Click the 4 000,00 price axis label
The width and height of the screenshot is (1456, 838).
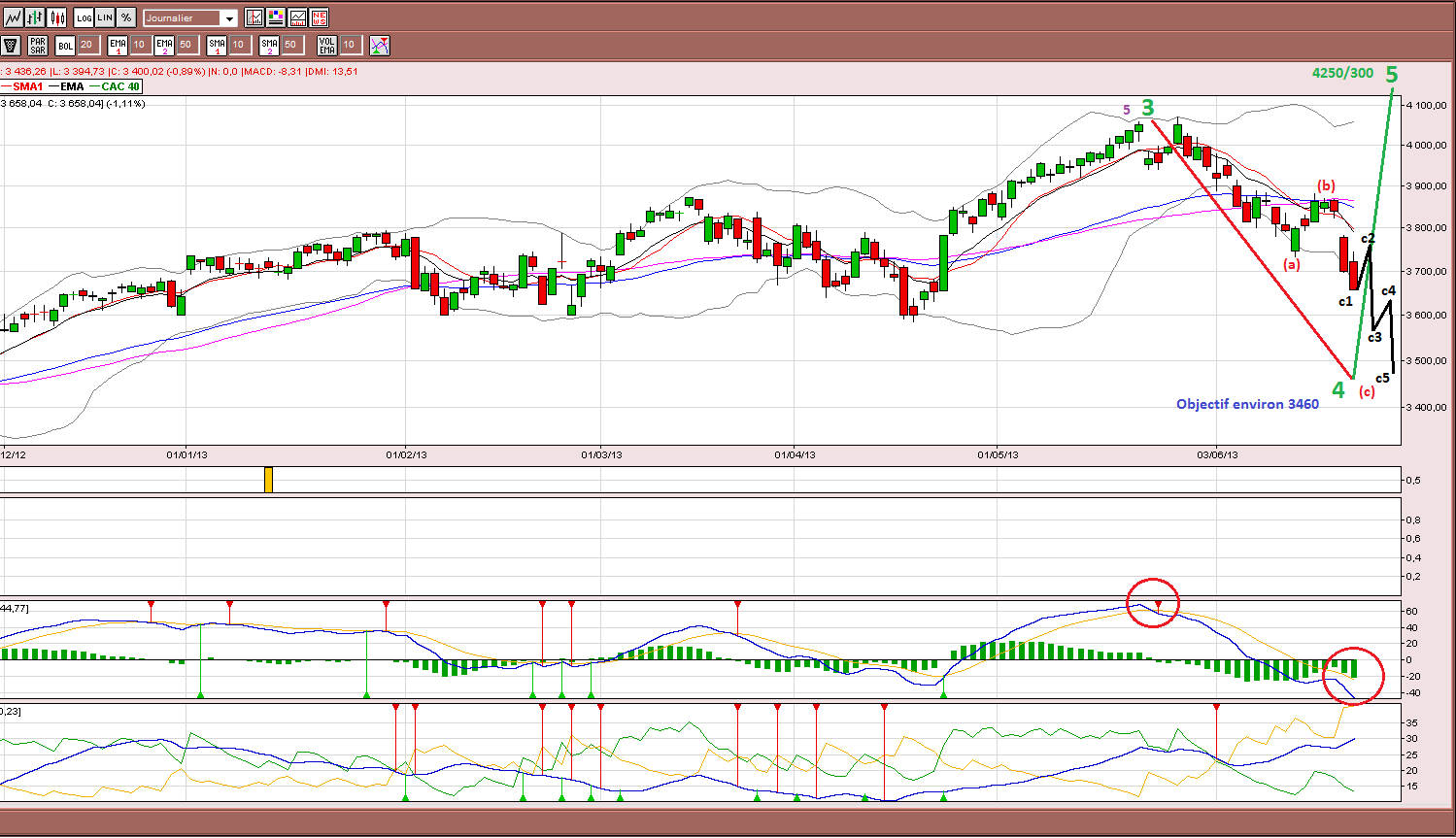[x=1425, y=145]
